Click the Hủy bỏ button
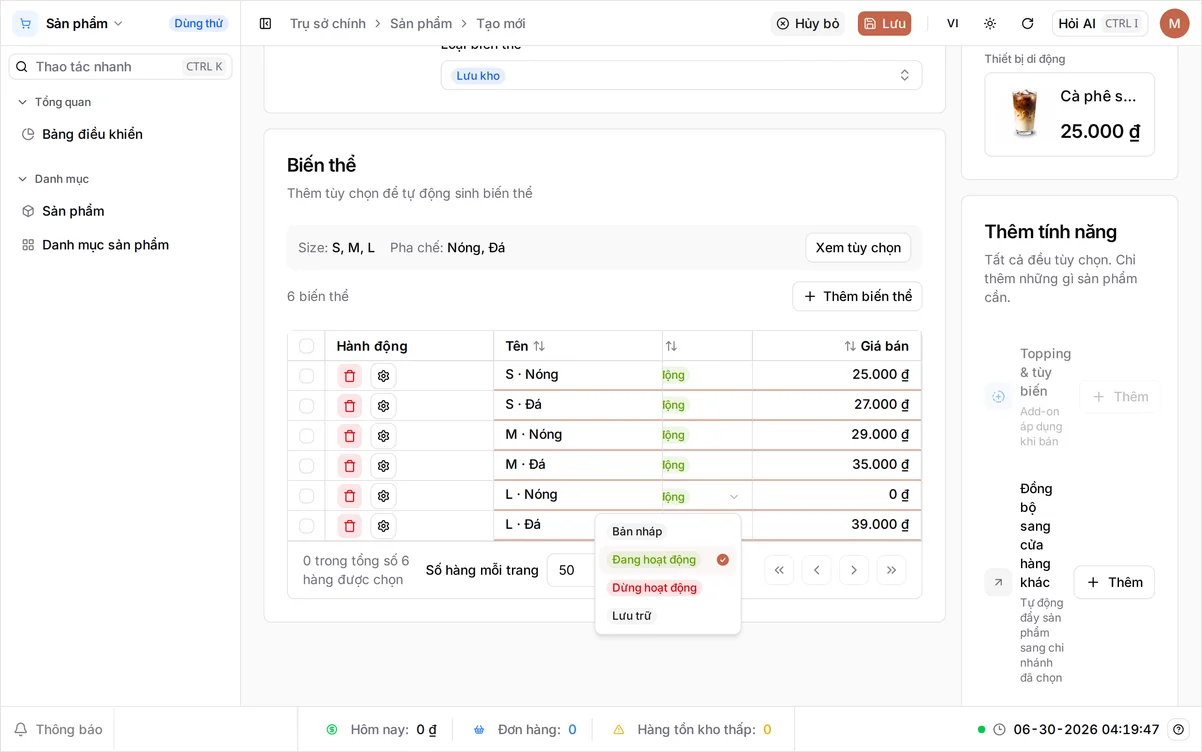The width and height of the screenshot is (1202, 752). (808, 23)
